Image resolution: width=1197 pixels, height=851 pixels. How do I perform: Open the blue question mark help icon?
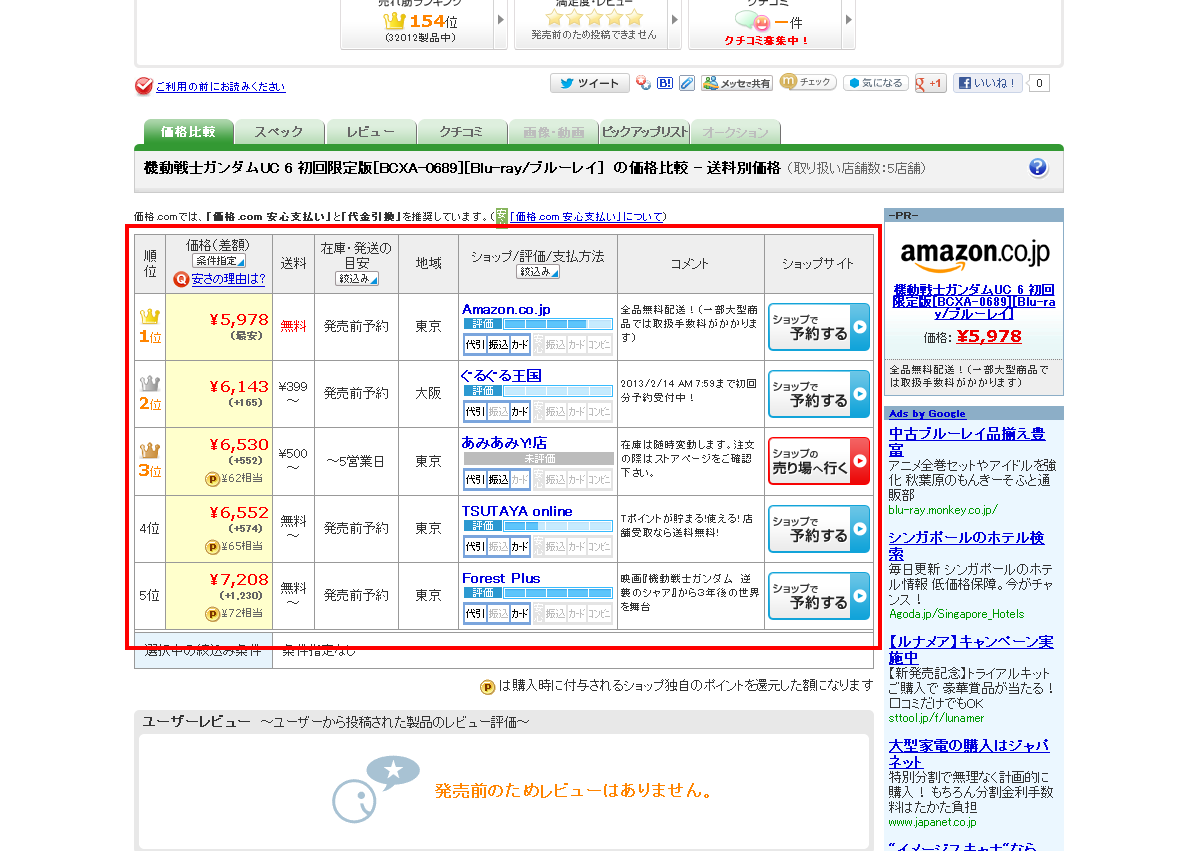tap(1037, 167)
